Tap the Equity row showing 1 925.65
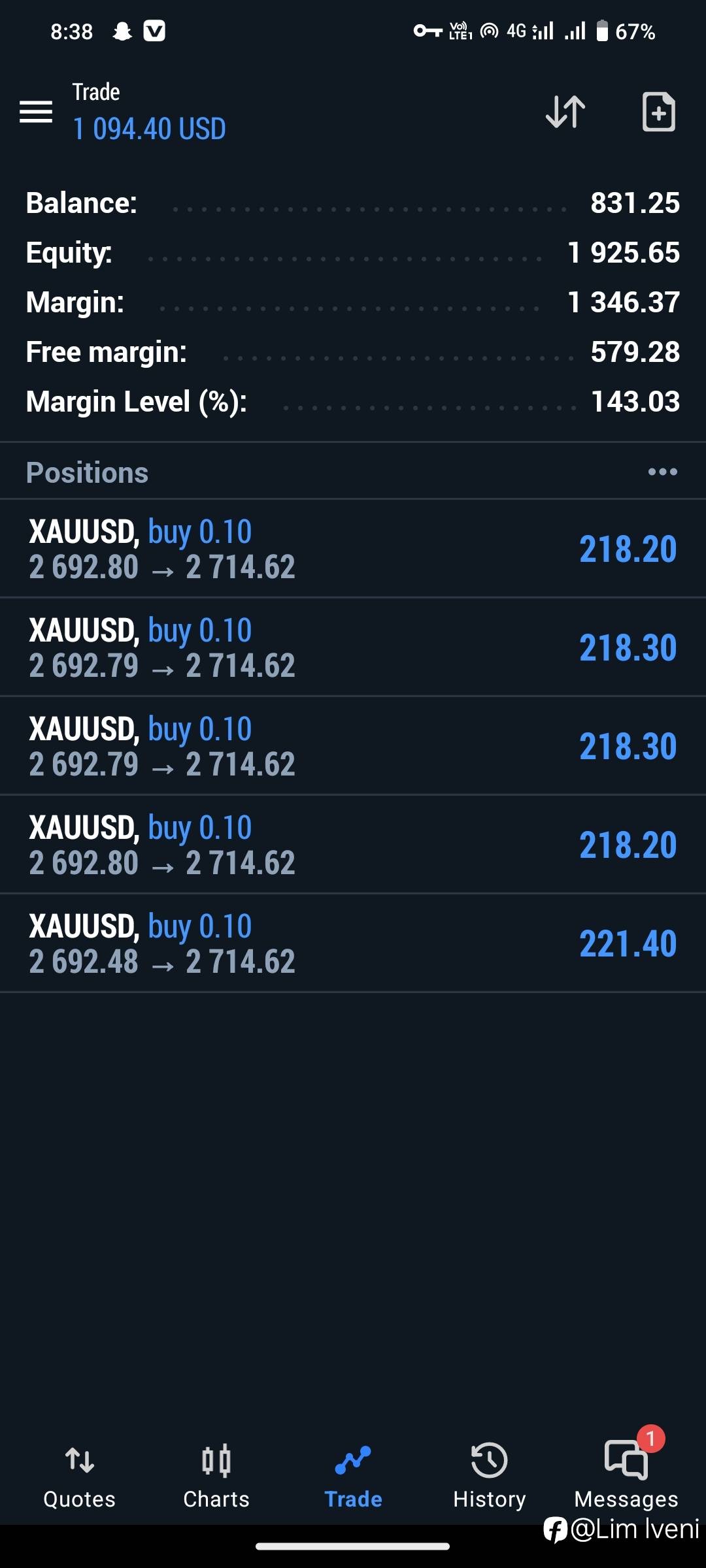This screenshot has height=1568, width=706. 353,253
